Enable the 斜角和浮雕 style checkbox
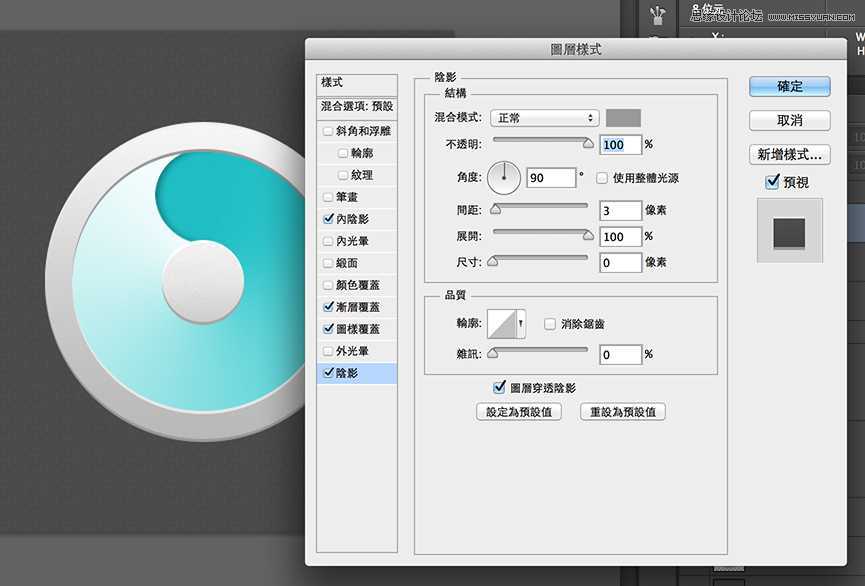 pyautogui.click(x=328, y=129)
